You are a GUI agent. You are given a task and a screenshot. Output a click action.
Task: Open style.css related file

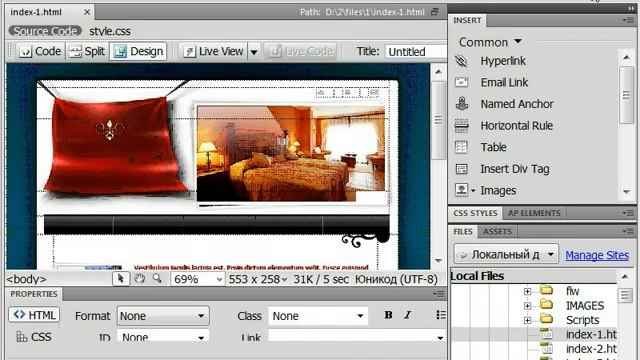110,31
